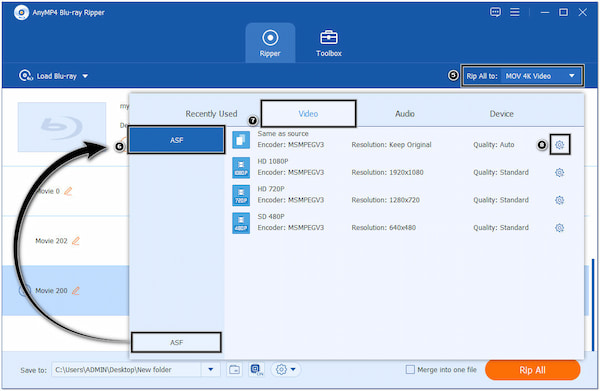Select the Movie 200 radio button
Screen dimensions: 600x391
click(24, 291)
